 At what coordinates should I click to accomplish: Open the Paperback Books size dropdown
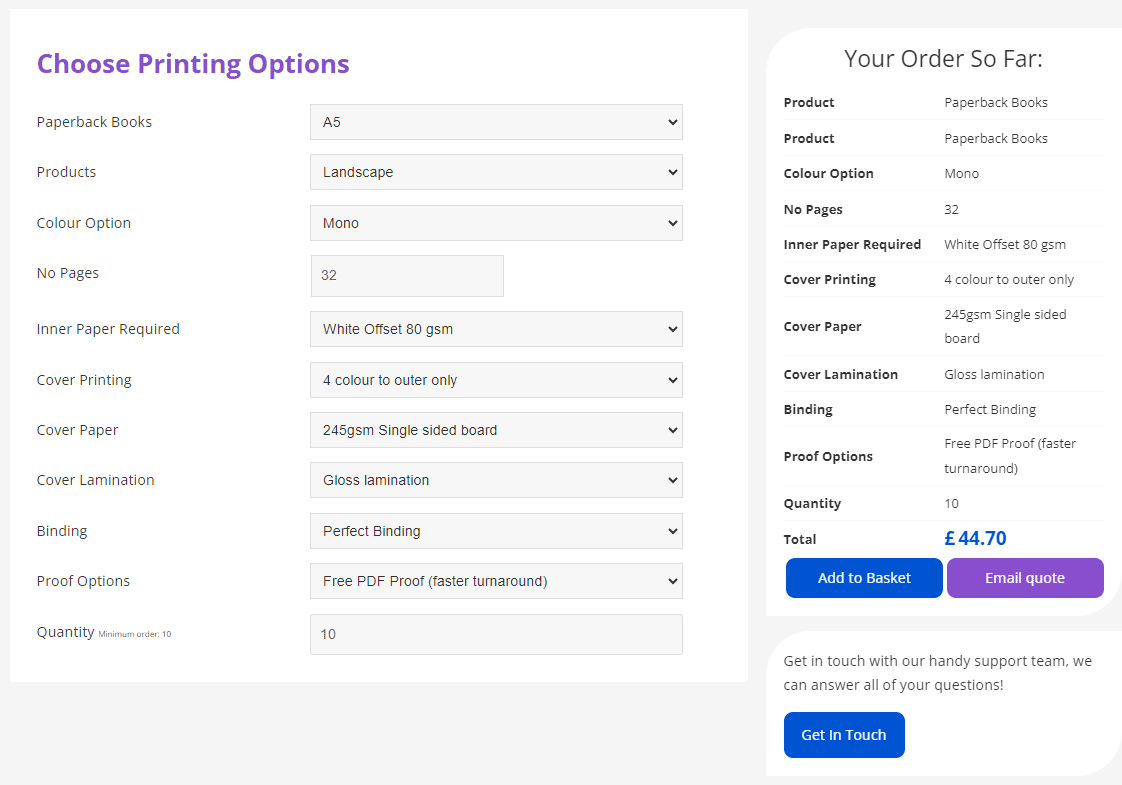[x=496, y=122]
